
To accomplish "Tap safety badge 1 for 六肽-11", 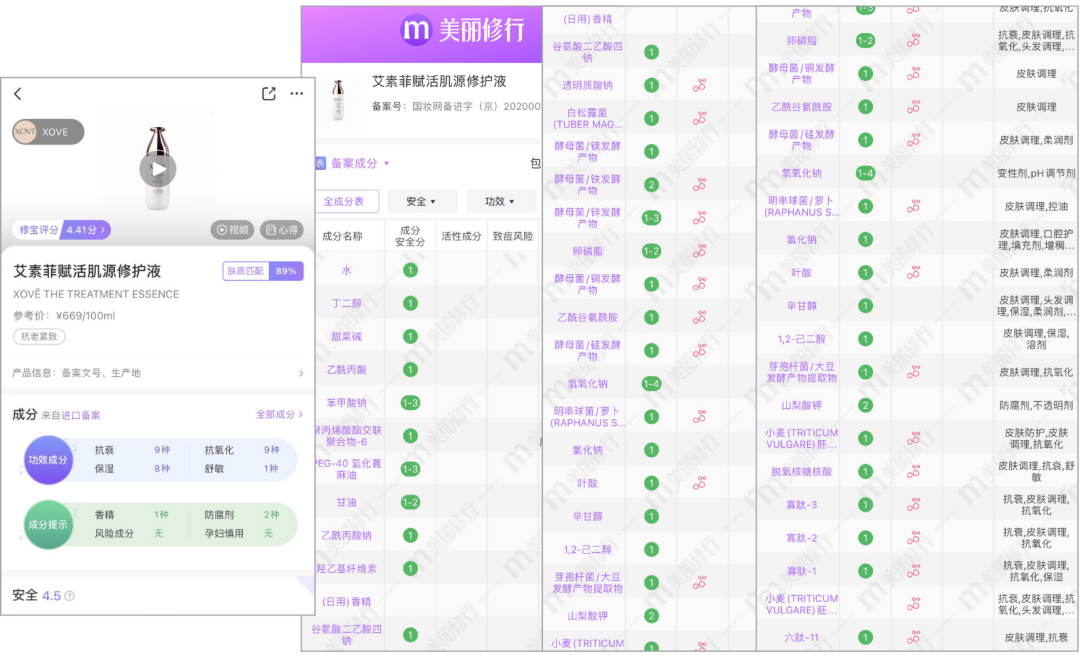I will pos(865,638).
